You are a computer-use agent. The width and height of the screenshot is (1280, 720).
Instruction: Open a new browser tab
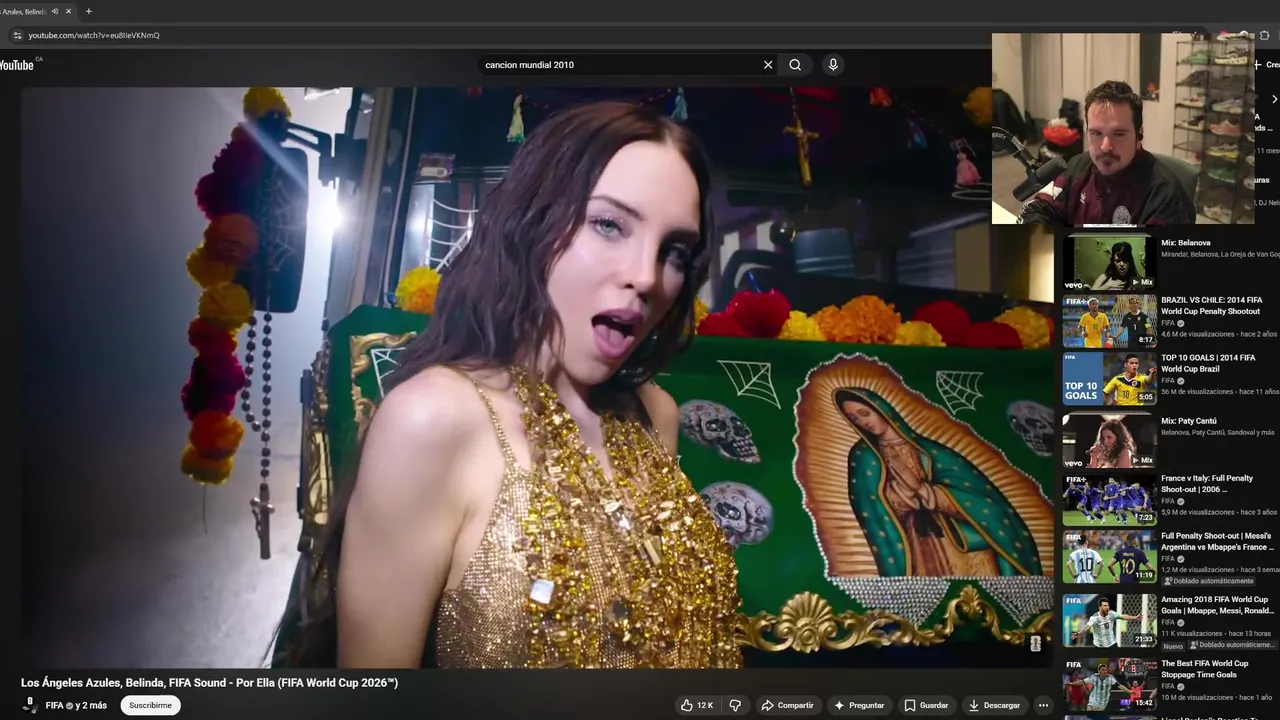pyautogui.click(x=88, y=11)
